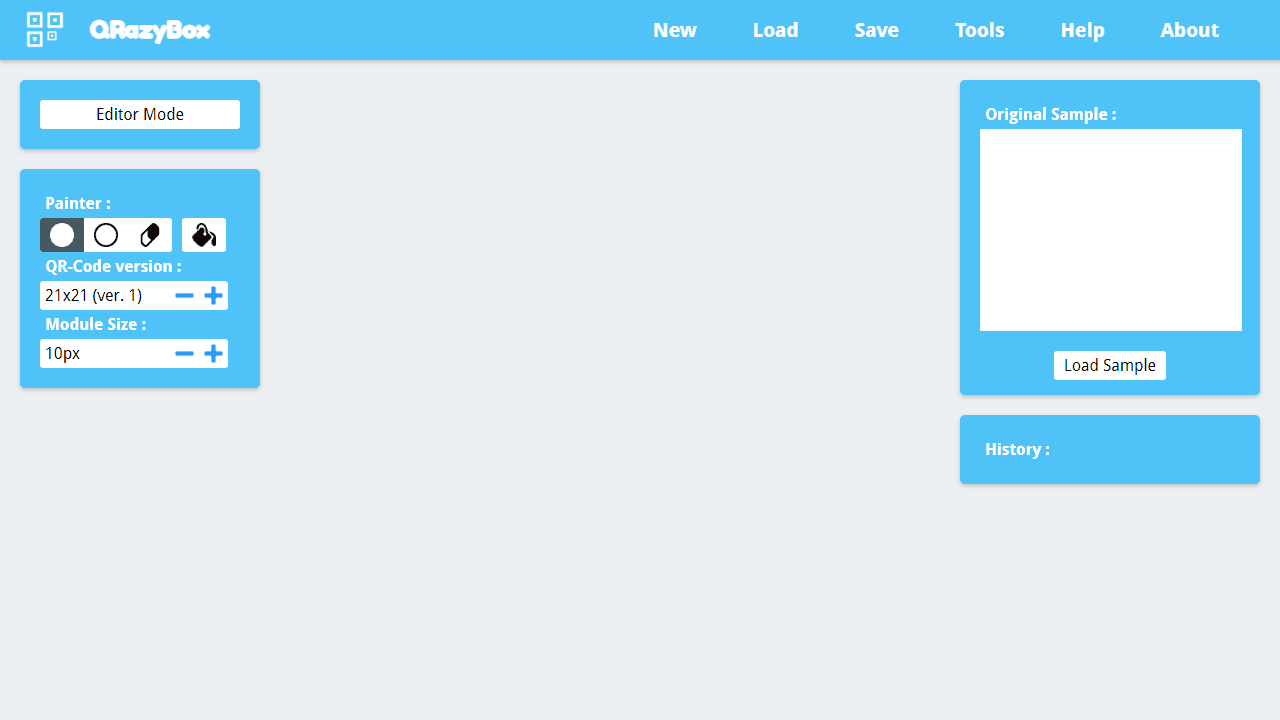Viewport: 1280px width, 720px height.
Task: Activate the flood fill bucket tool
Action: click(x=204, y=235)
